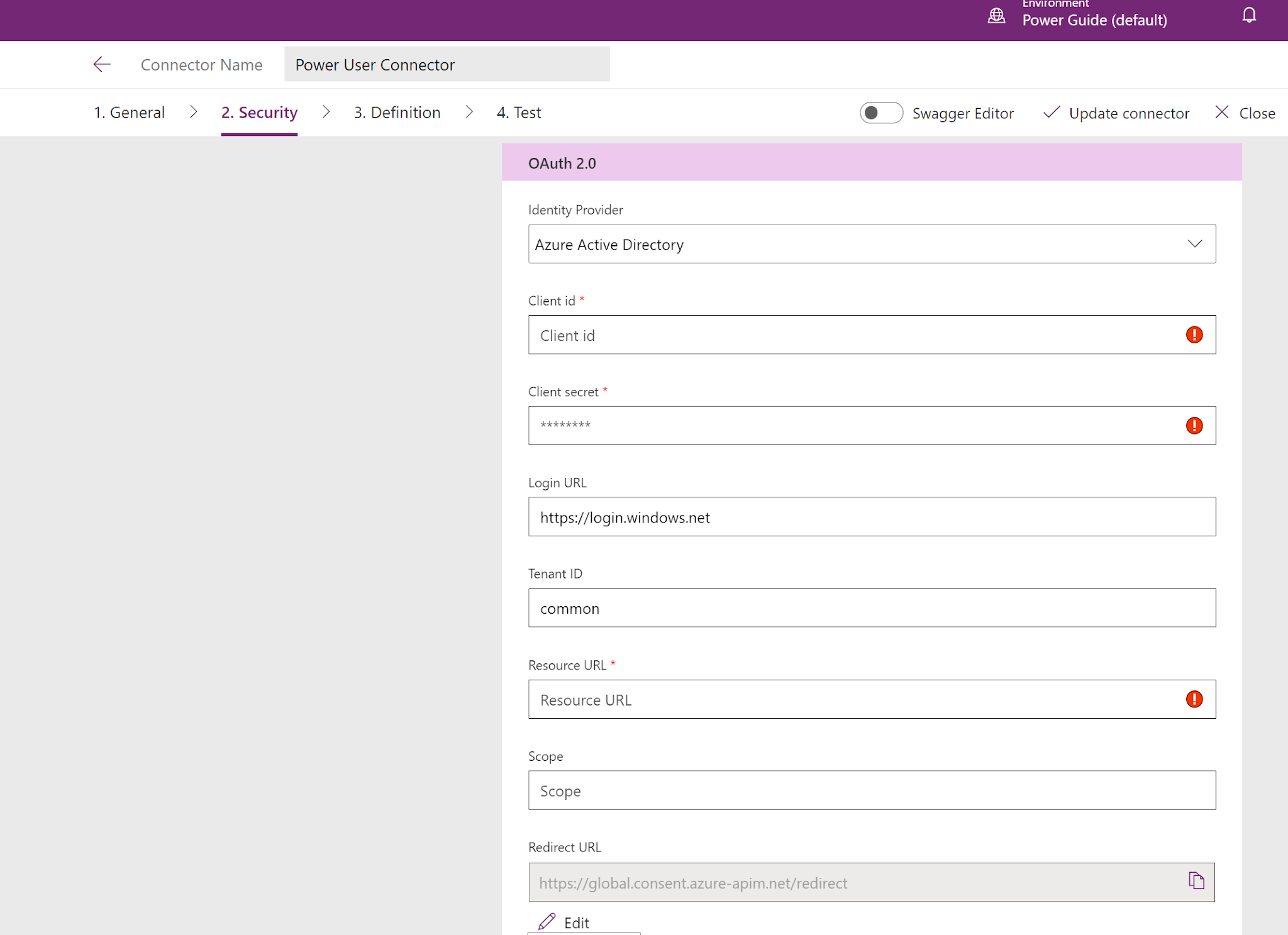Viewport: 1288px width, 935px height.
Task: Click the environment globe icon
Action: (996, 16)
